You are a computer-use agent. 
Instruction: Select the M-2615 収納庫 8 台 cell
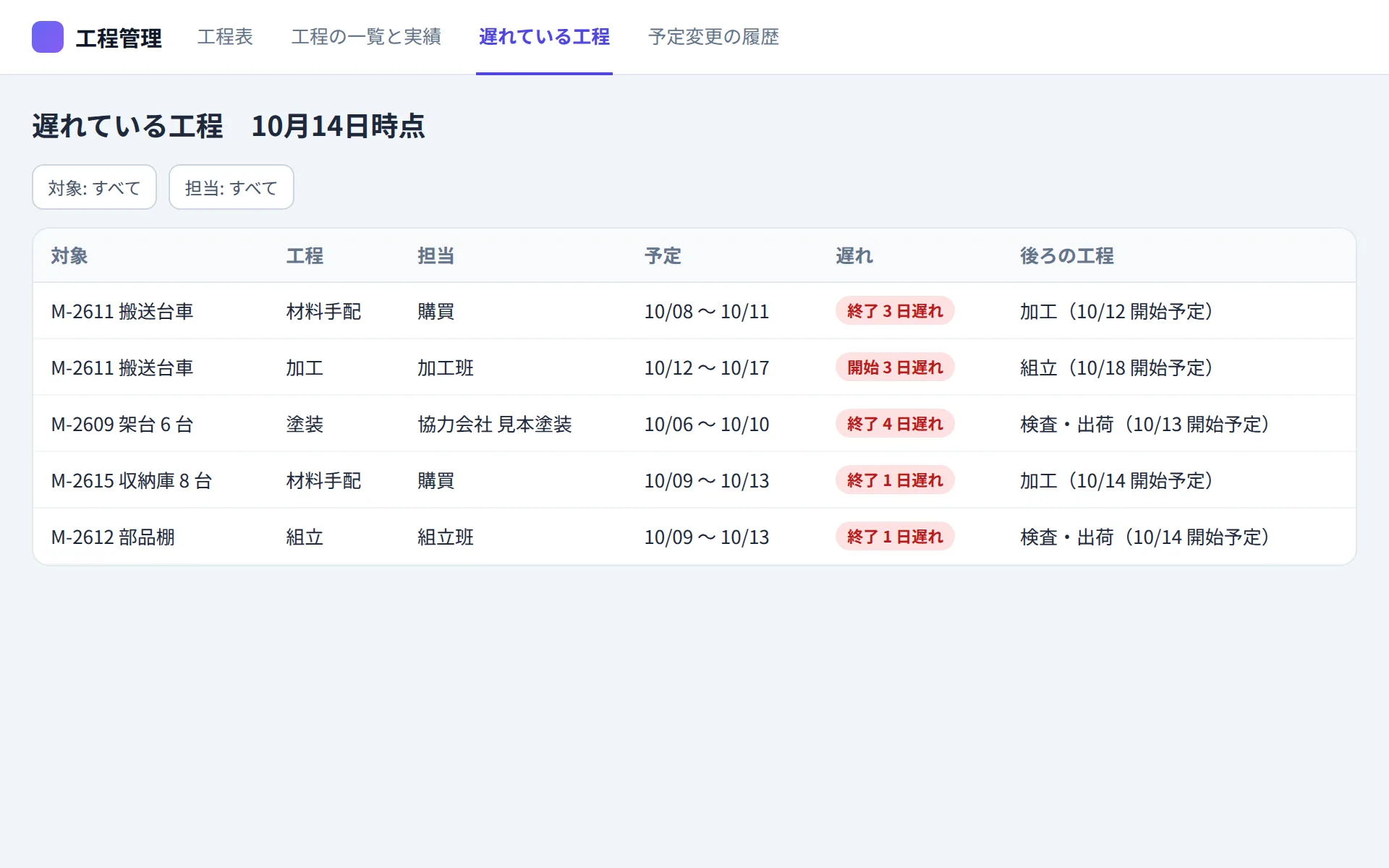pyautogui.click(x=132, y=481)
